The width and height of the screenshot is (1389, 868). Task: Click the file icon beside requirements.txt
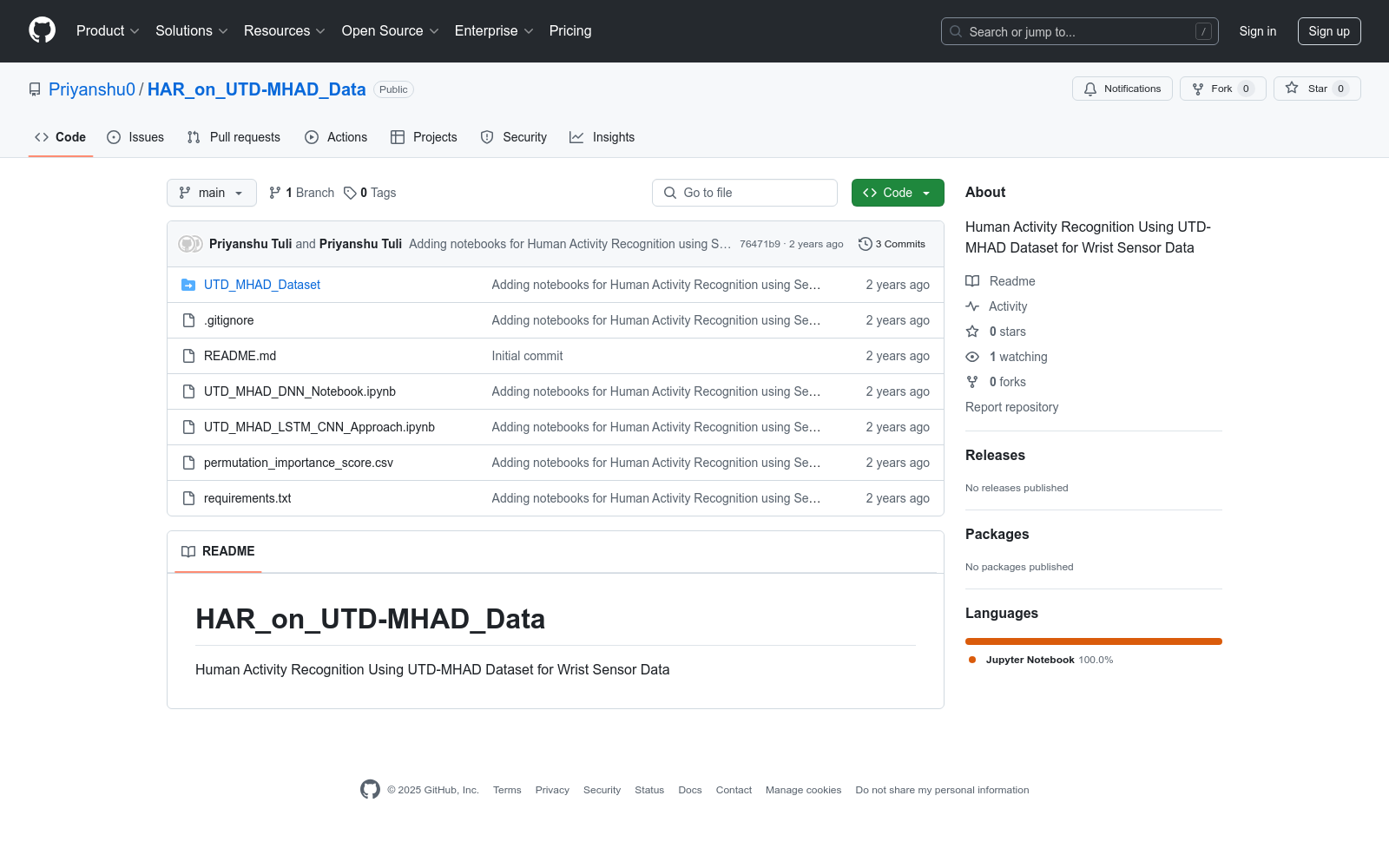[x=188, y=498]
